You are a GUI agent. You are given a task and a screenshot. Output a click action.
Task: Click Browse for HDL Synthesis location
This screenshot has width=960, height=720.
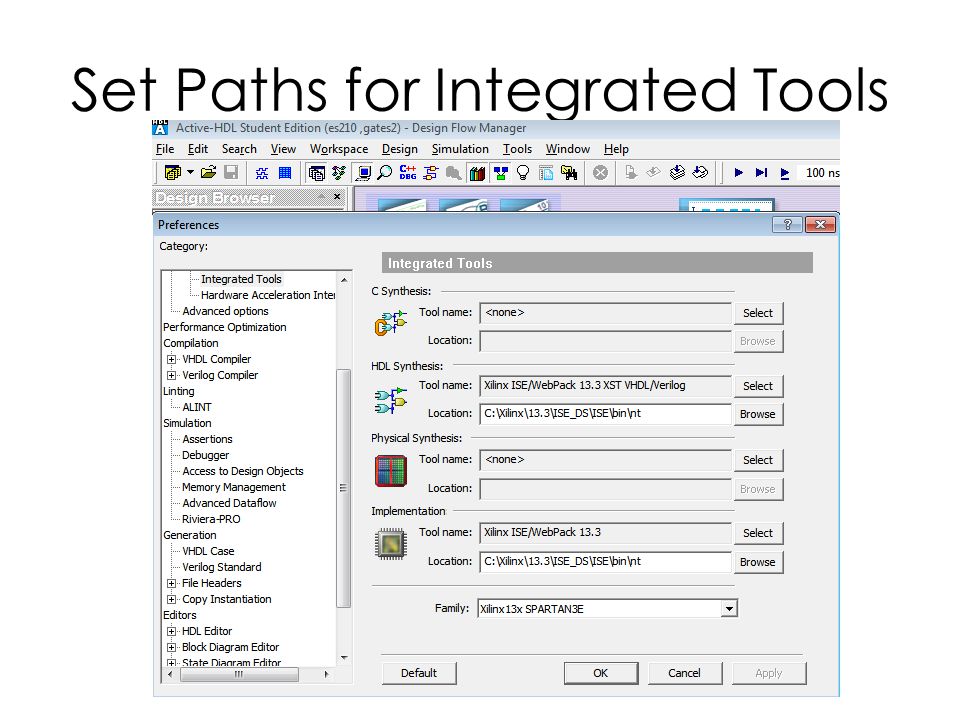[758, 414]
